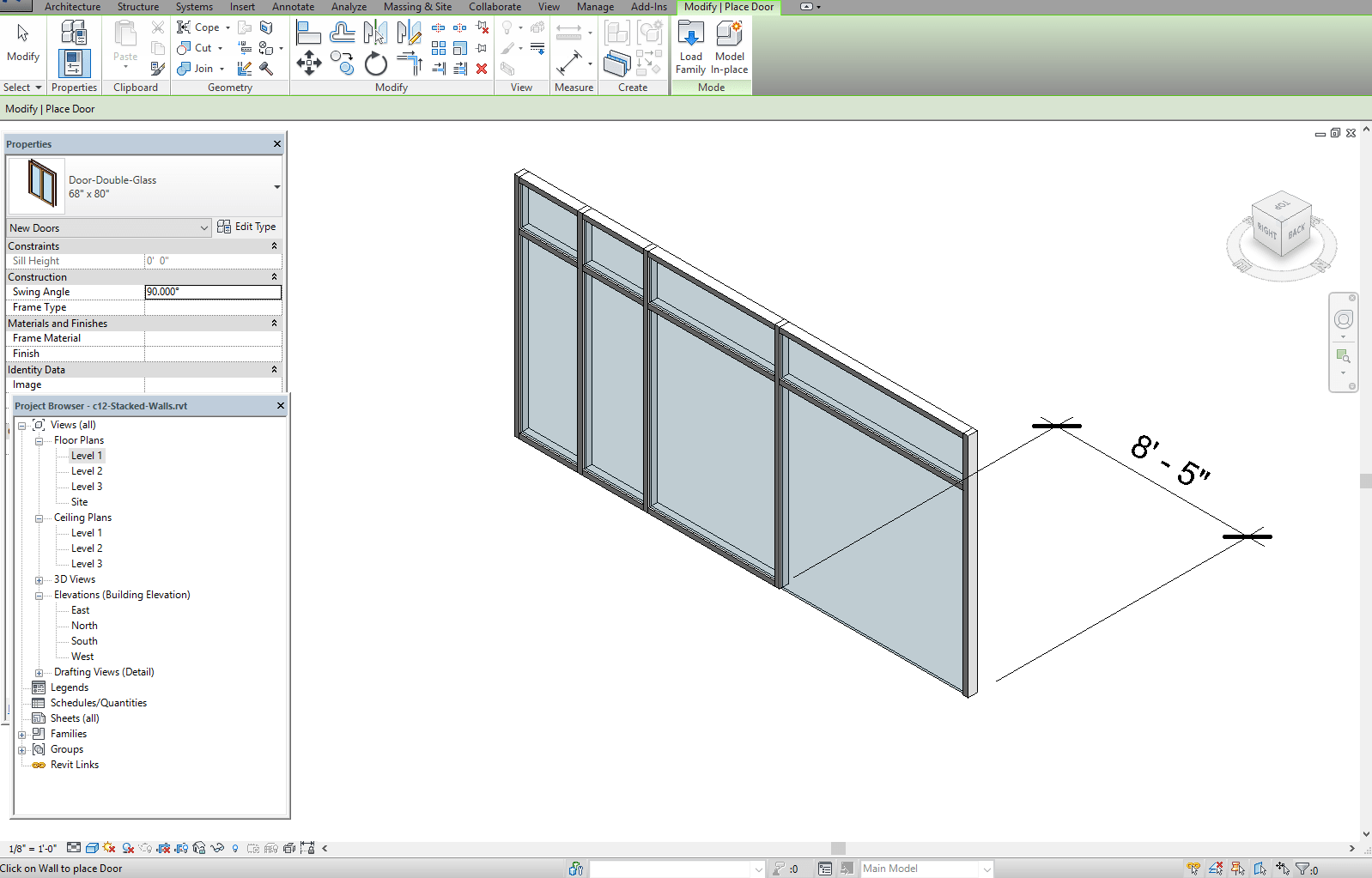Select Level 2 under Floor Plans
Screen dimensions: 1372x878
pos(87,471)
